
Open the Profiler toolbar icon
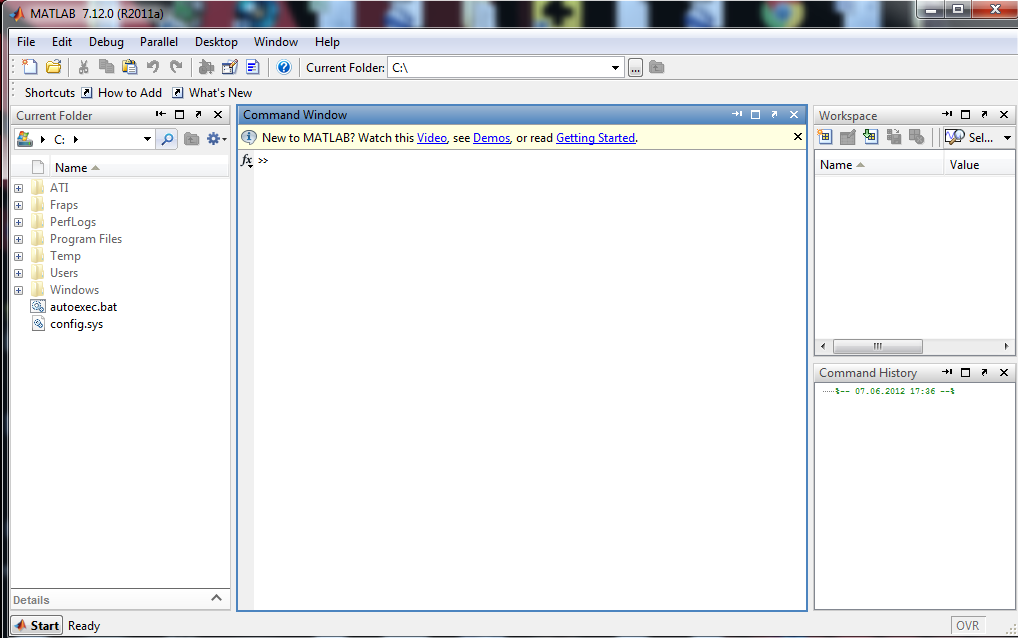[x=253, y=67]
